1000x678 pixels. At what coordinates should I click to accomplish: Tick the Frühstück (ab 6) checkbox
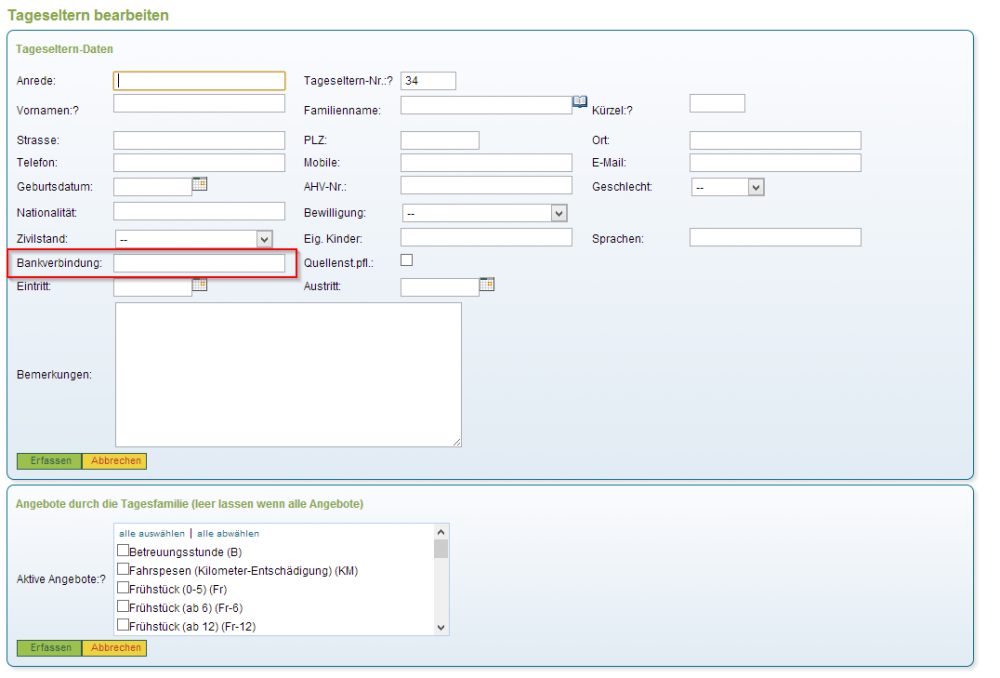point(123,607)
